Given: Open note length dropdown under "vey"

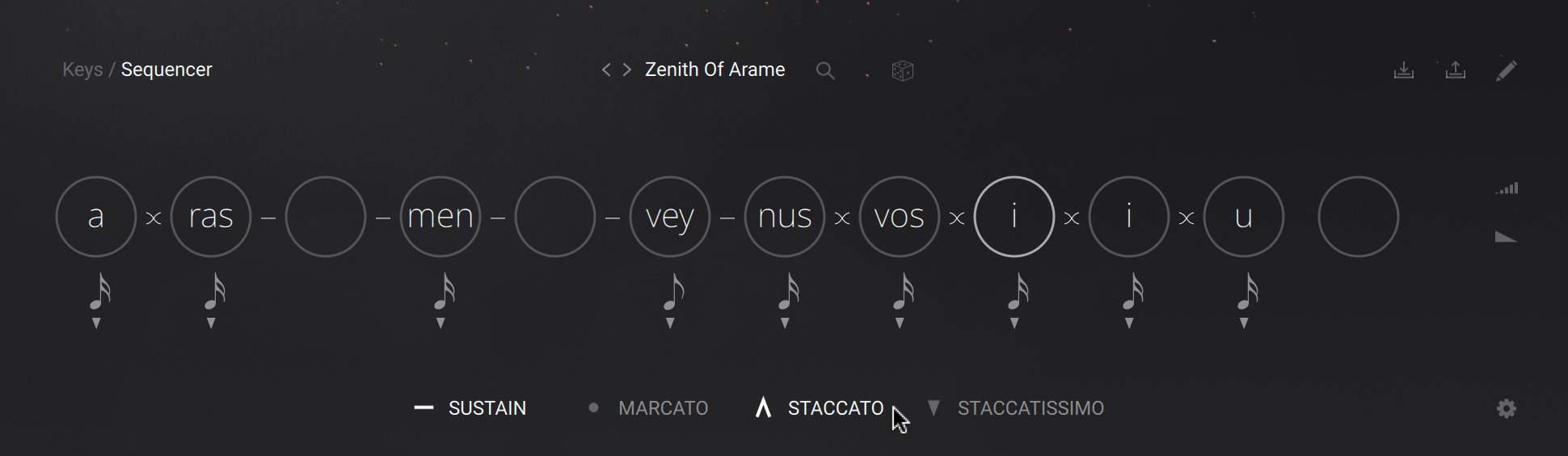Looking at the screenshot, I should pyautogui.click(x=670, y=323).
